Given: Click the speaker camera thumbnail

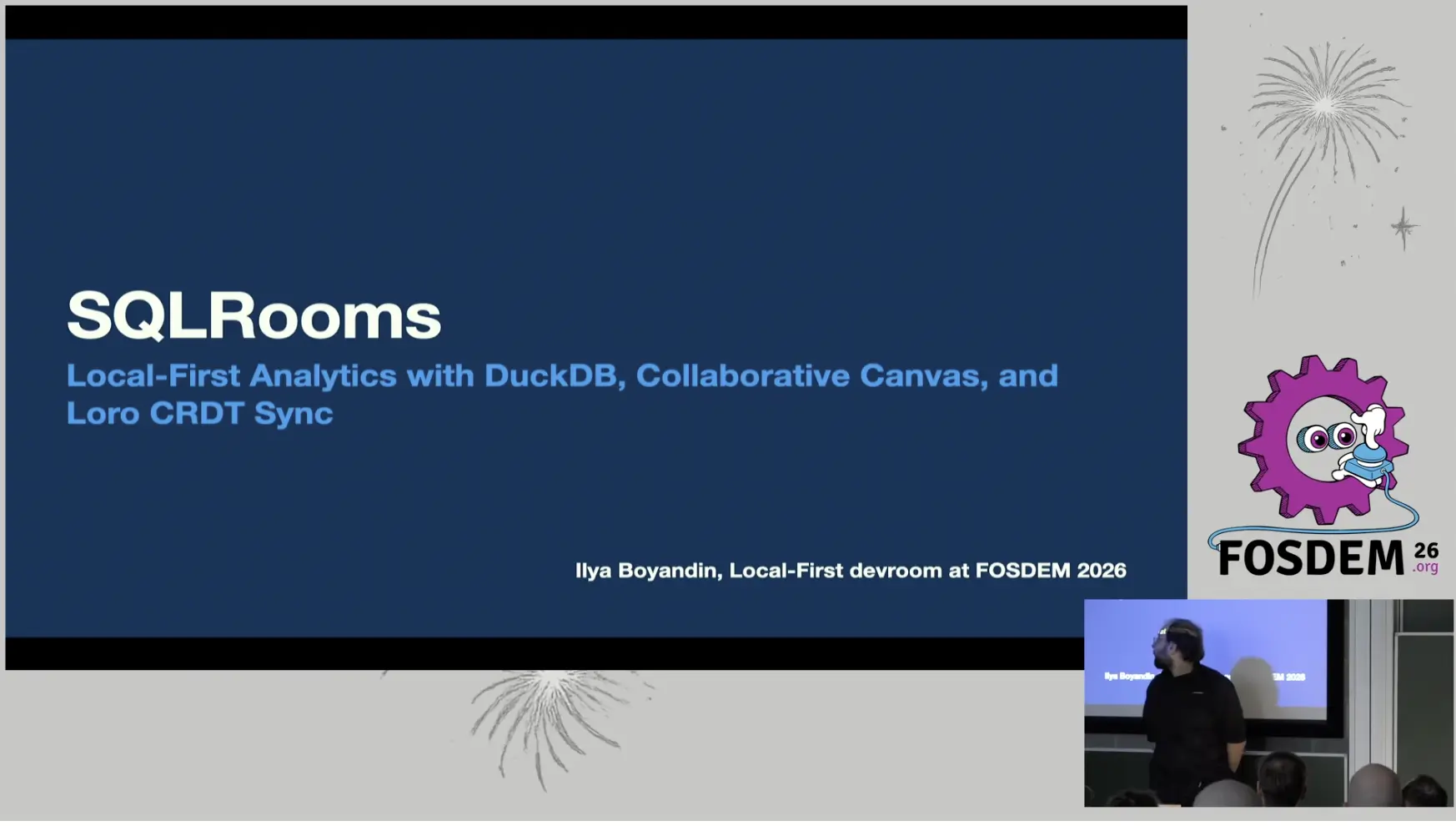Looking at the screenshot, I should click(x=1268, y=703).
